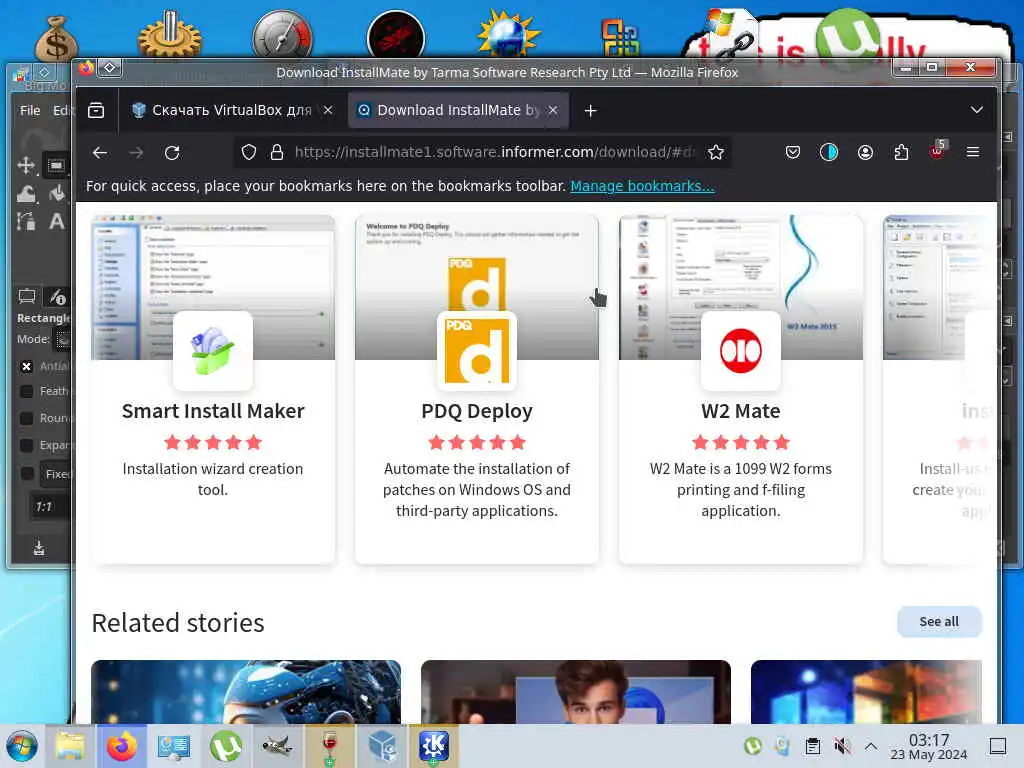Select the Bucket Fill tool in the background editor
Viewport: 1024px width, 768px height.
[x=57, y=193]
